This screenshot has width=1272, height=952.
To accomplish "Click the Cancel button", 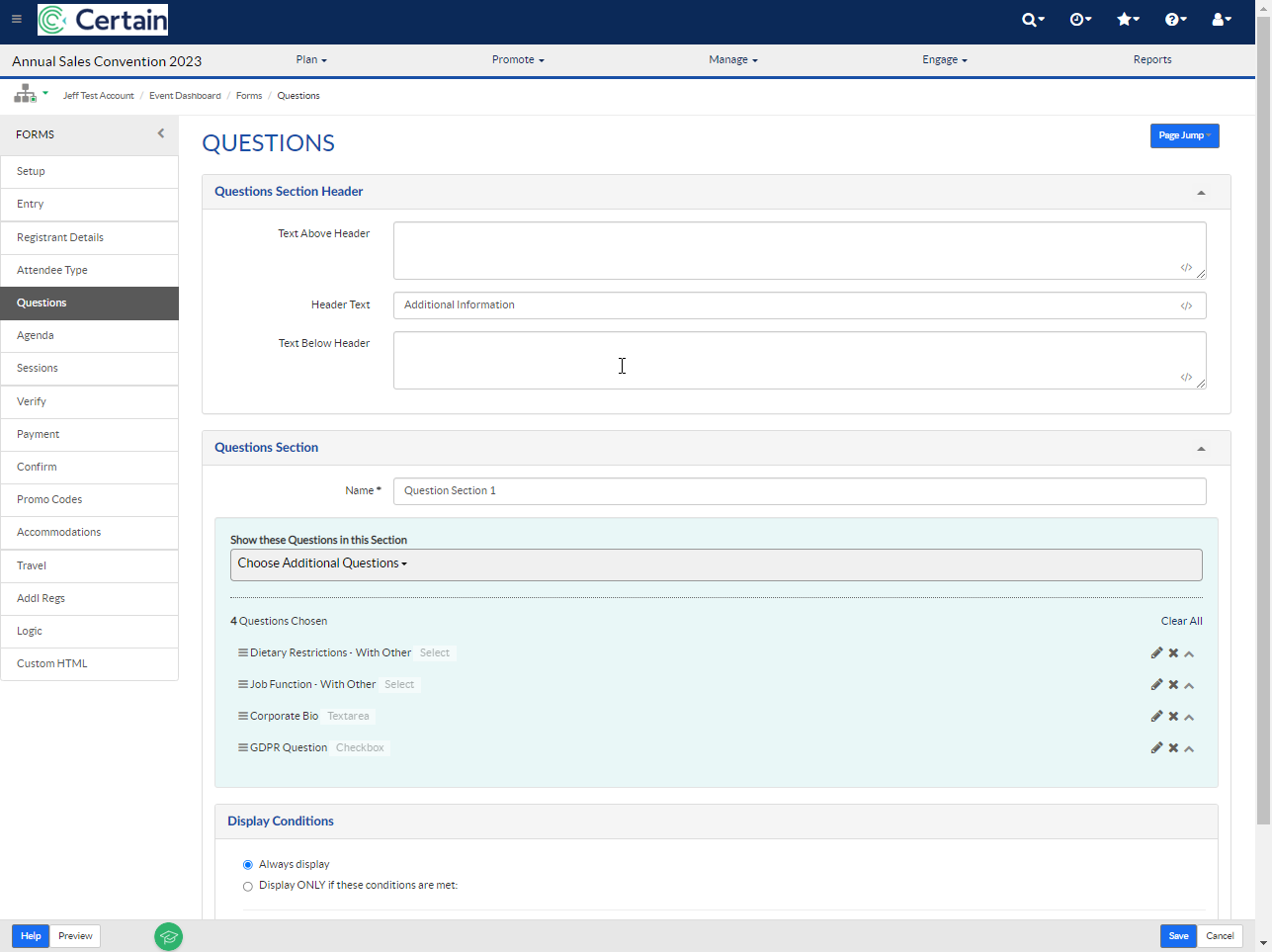I will [1220, 936].
